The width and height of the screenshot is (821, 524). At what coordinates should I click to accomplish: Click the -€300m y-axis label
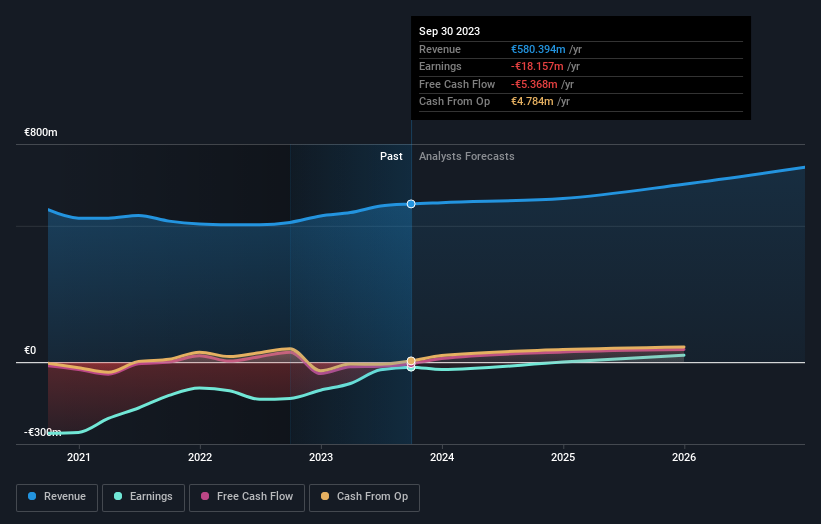tap(42, 432)
